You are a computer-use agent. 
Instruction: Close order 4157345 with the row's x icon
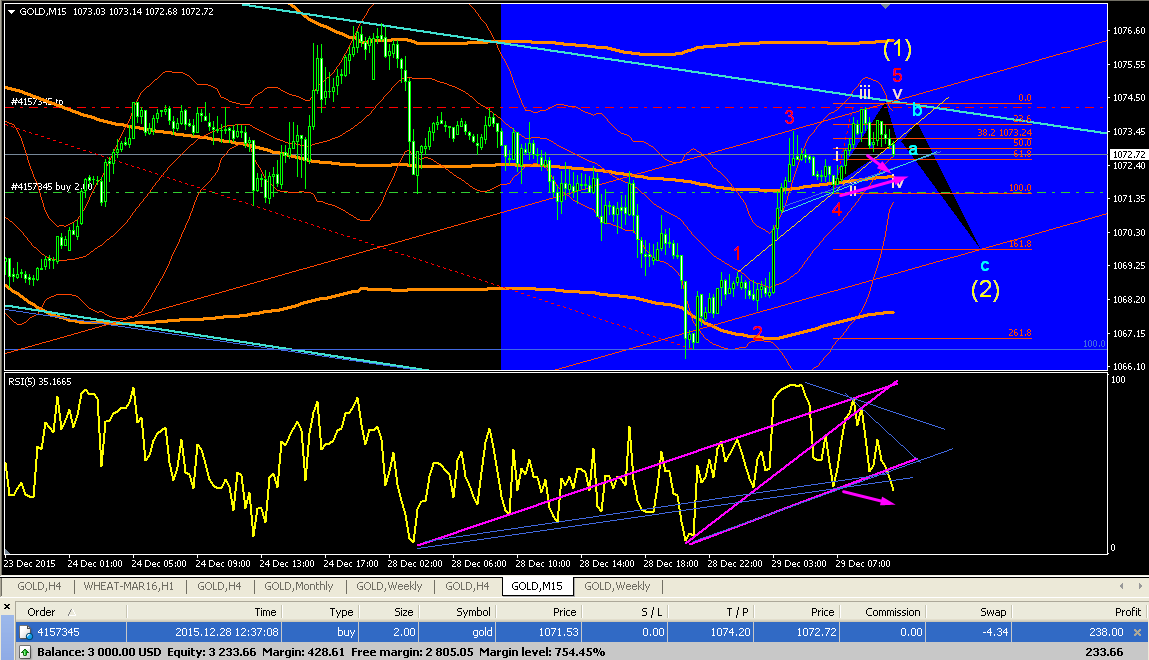coord(1137,632)
